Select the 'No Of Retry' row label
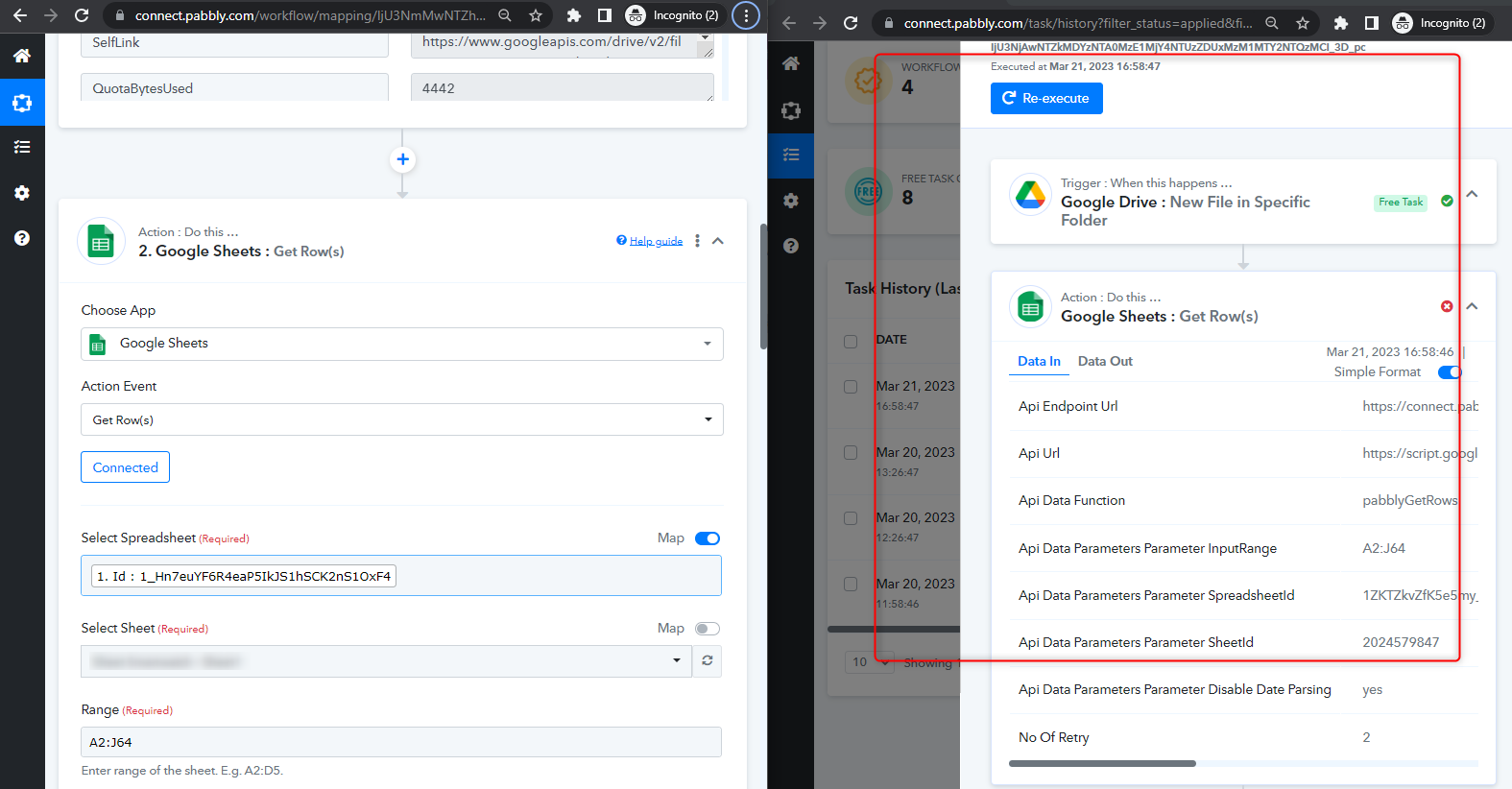 tap(1054, 737)
